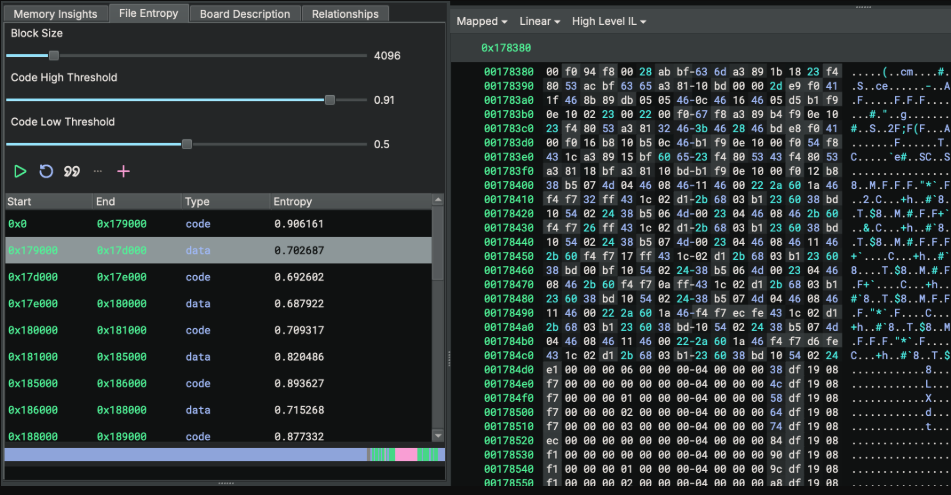Click hex address 001783a0

tap(509, 100)
